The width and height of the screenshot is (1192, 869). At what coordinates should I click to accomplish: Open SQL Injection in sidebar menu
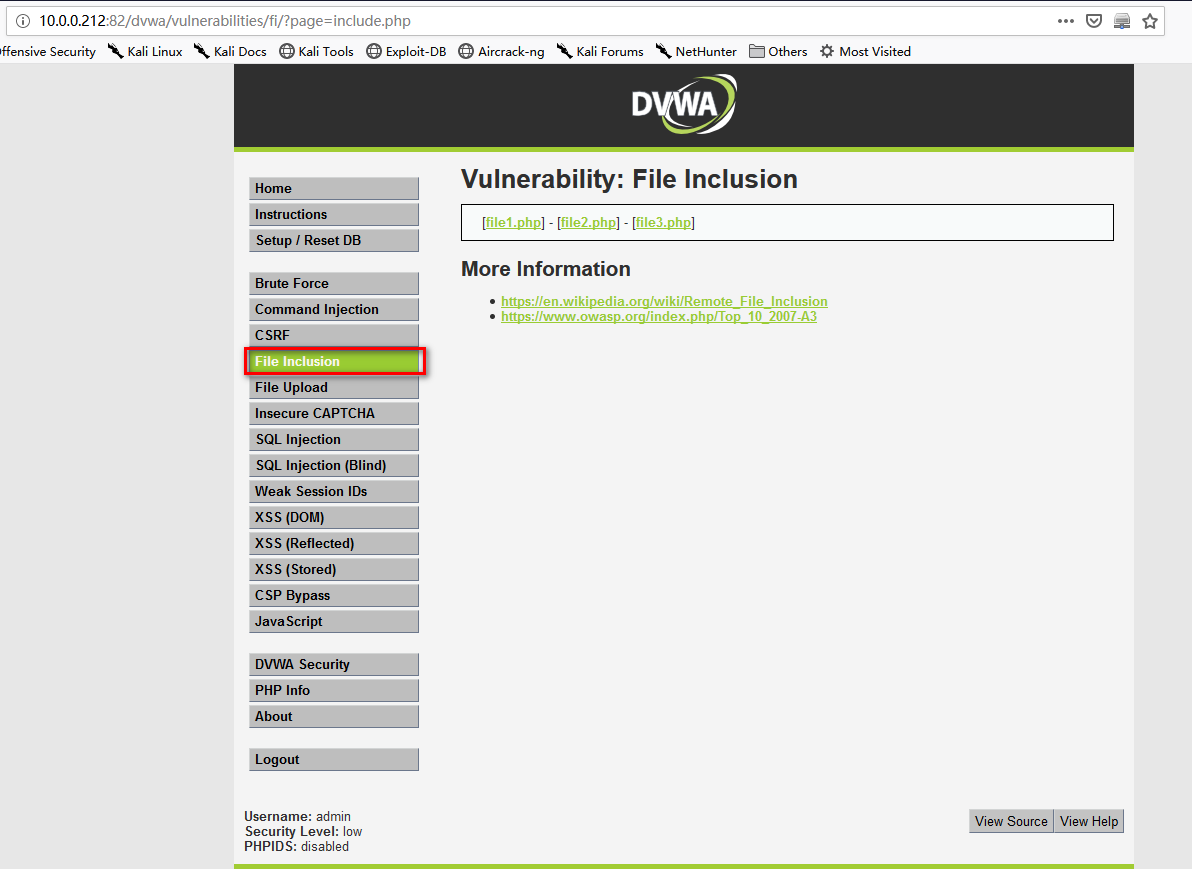point(333,439)
